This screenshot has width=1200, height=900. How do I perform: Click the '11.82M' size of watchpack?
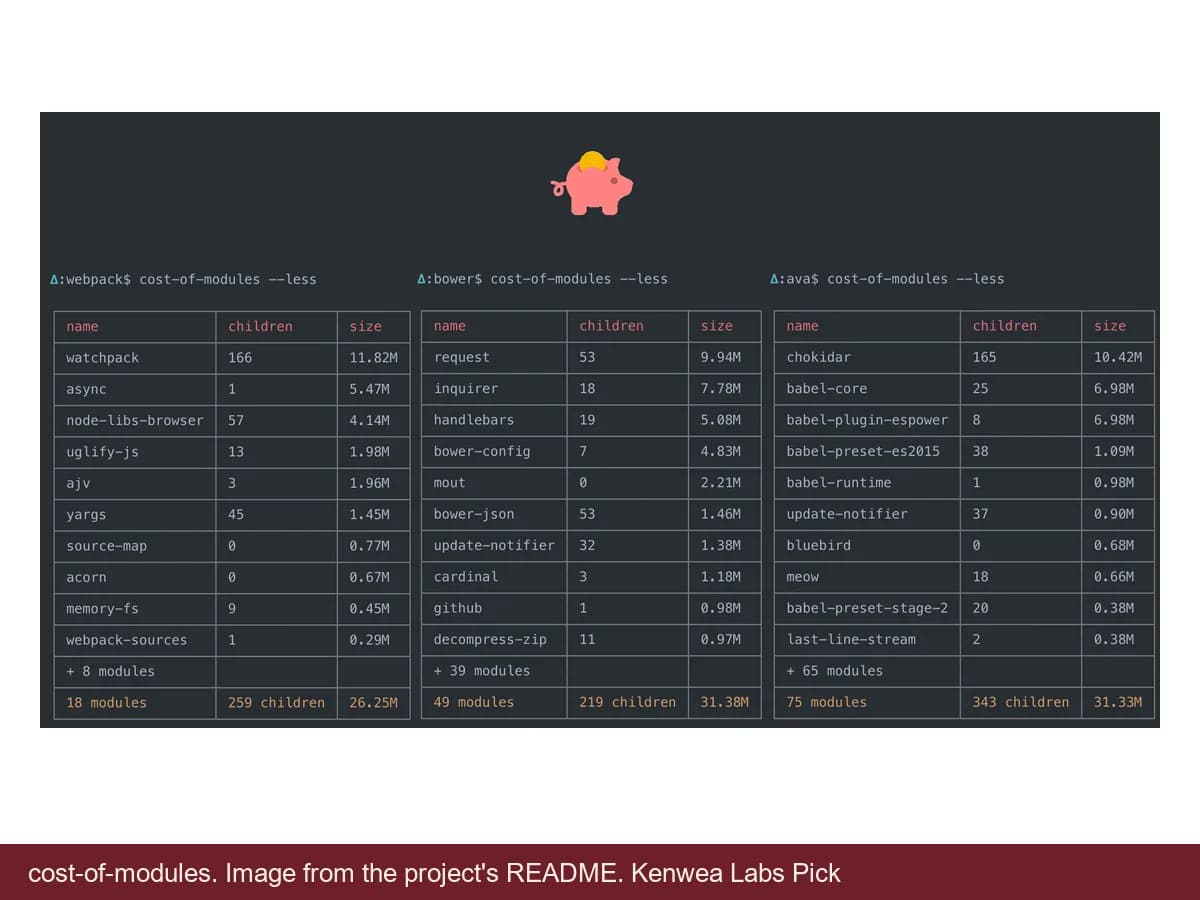tap(373, 358)
